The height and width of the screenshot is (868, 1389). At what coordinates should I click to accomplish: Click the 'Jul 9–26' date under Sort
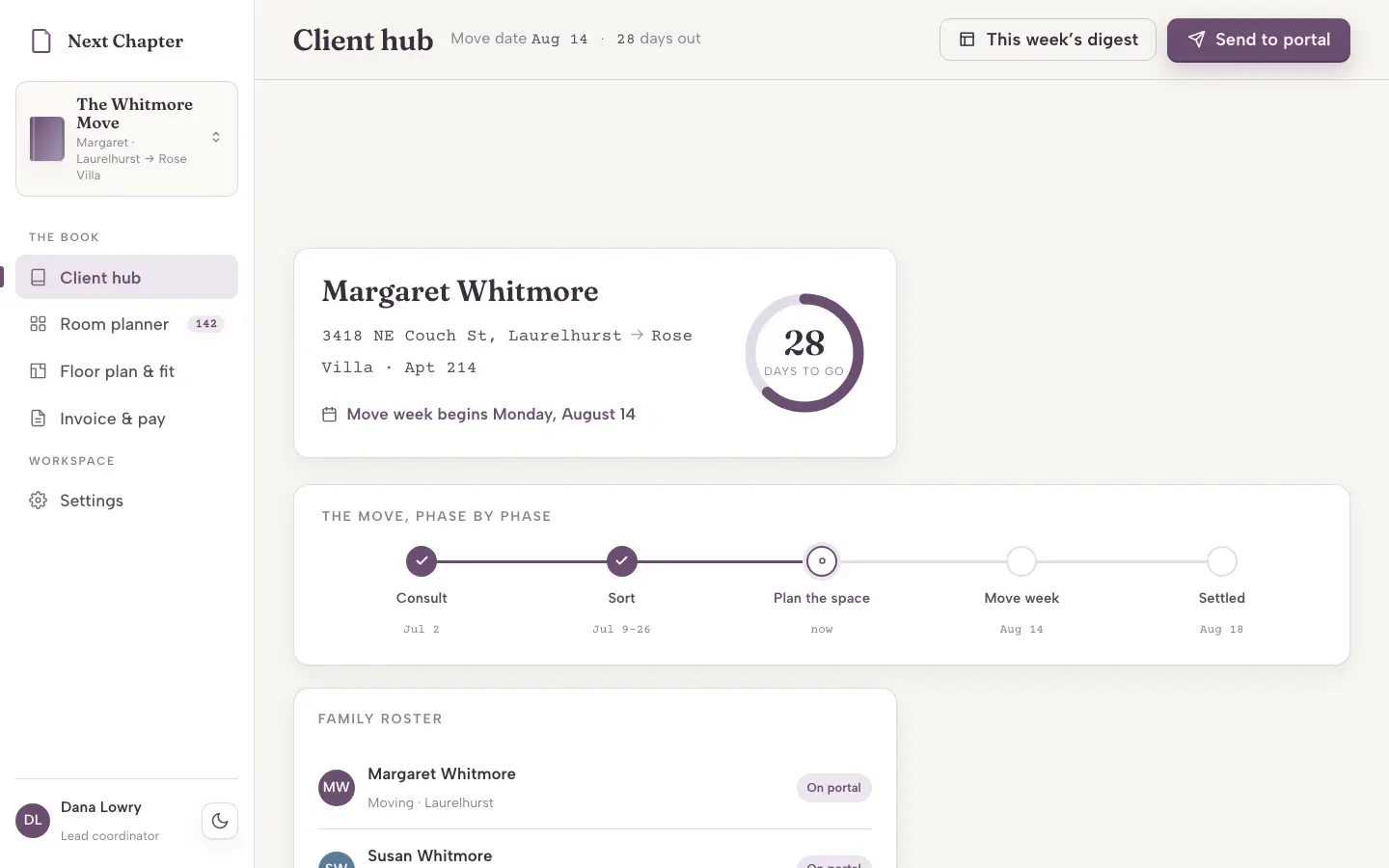coord(622,630)
